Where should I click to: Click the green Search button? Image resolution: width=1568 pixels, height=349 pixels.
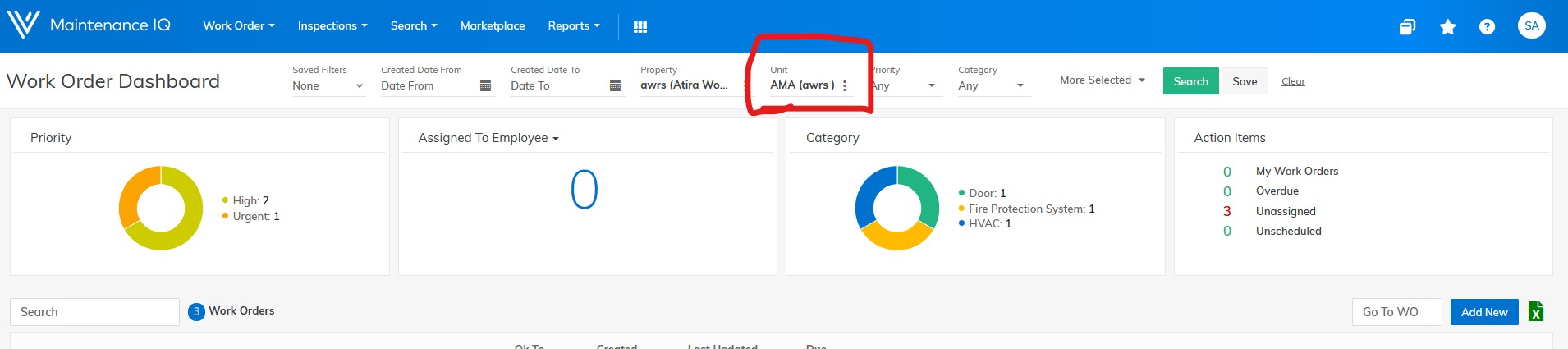[x=1190, y=81]
